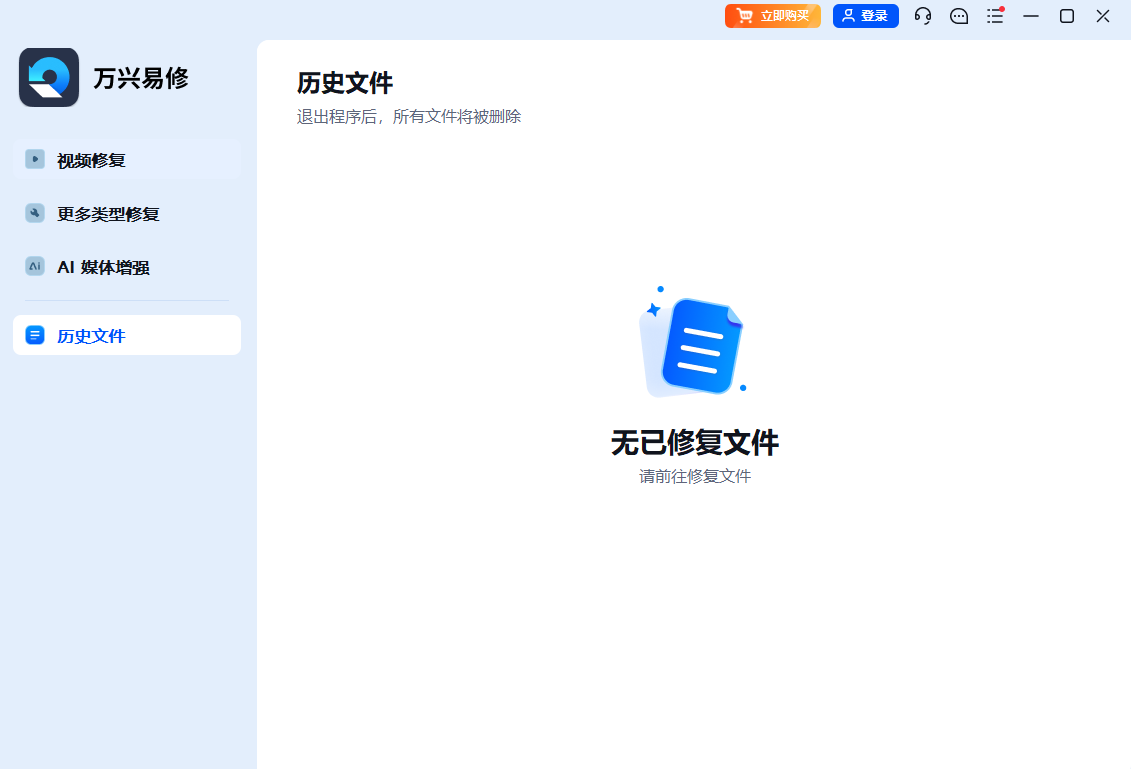Click the orange 立即购买 button

773,16
